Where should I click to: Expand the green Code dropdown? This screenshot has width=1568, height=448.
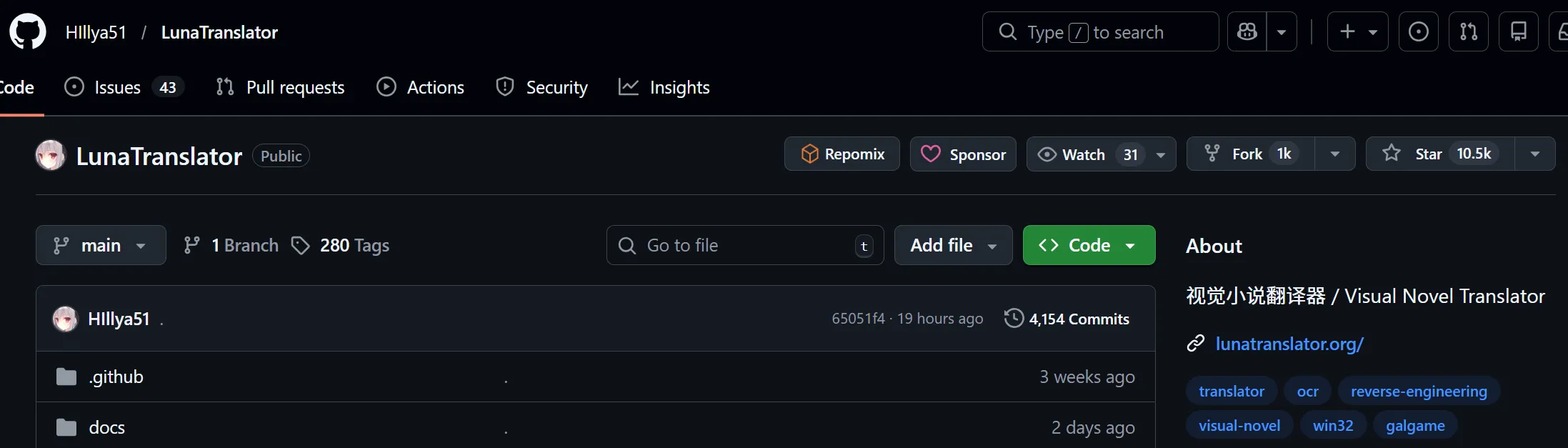pyautogui.click(x=1089, y=246)
